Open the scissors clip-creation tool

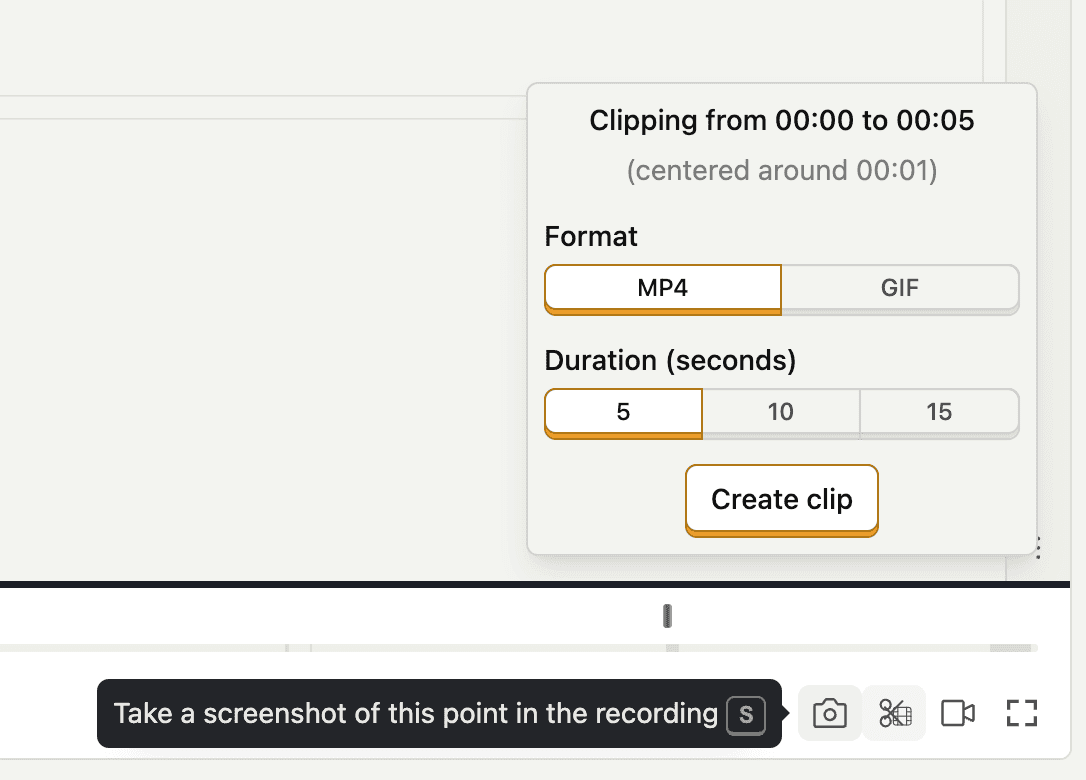(x=894, y=713)
